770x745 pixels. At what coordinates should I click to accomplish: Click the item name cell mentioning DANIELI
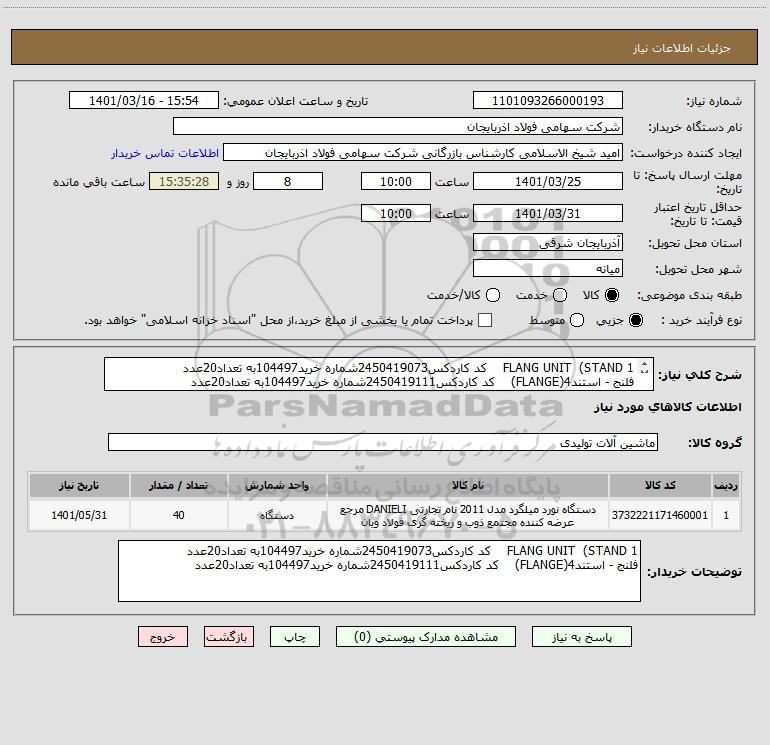click(468, 515)
